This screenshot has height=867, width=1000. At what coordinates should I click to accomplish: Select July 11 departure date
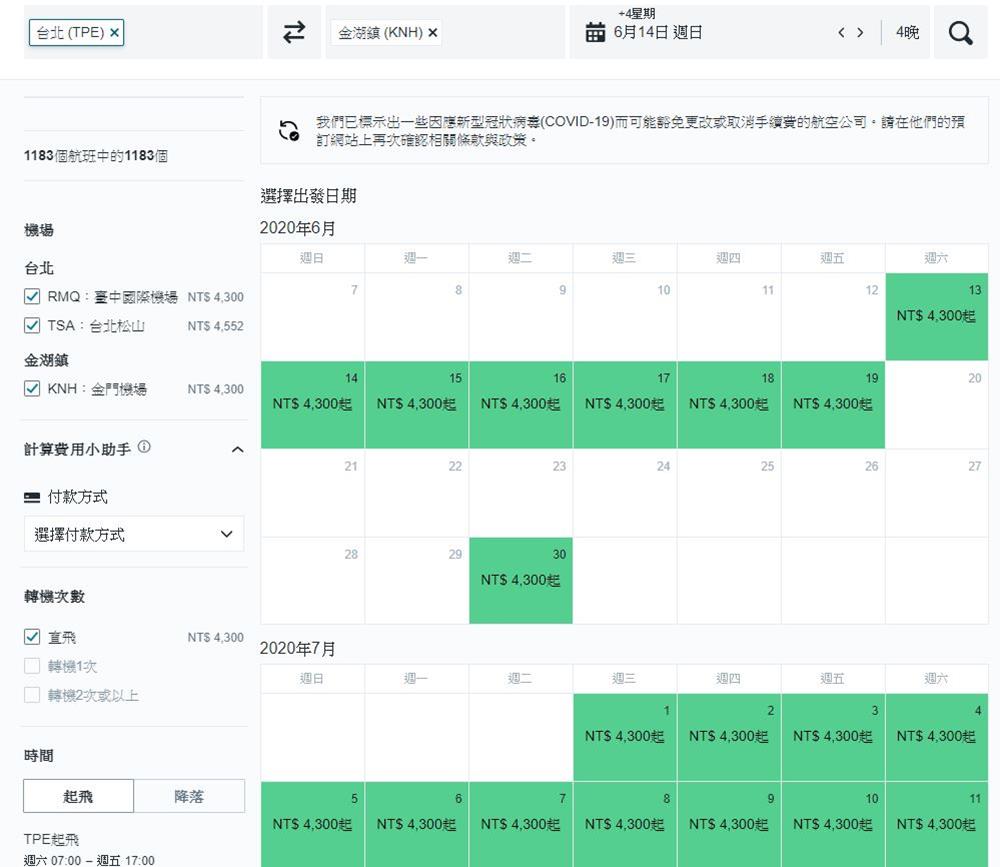pyautogui.click(x=936, y=824)
